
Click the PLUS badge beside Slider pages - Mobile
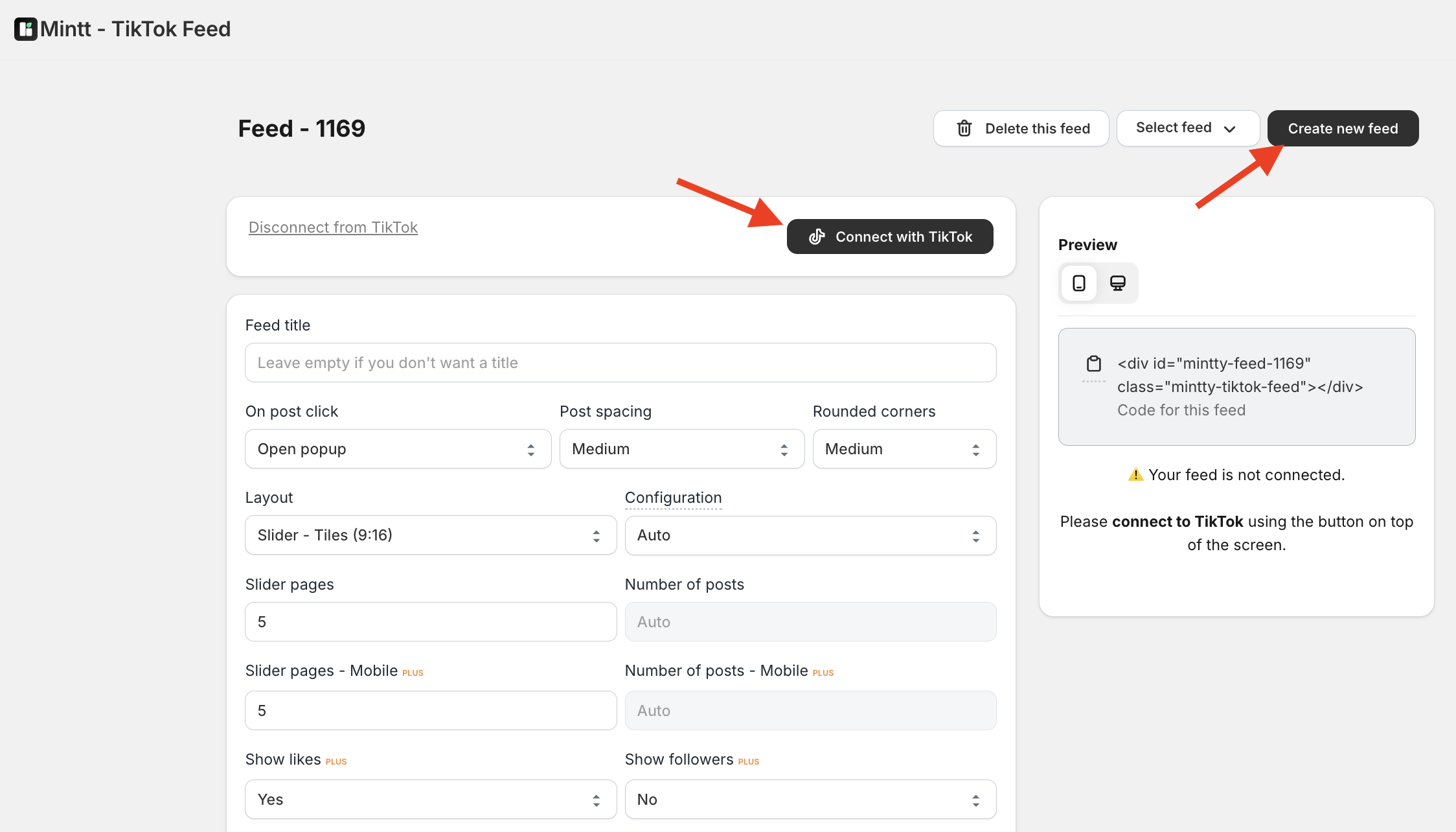[413, 672]
